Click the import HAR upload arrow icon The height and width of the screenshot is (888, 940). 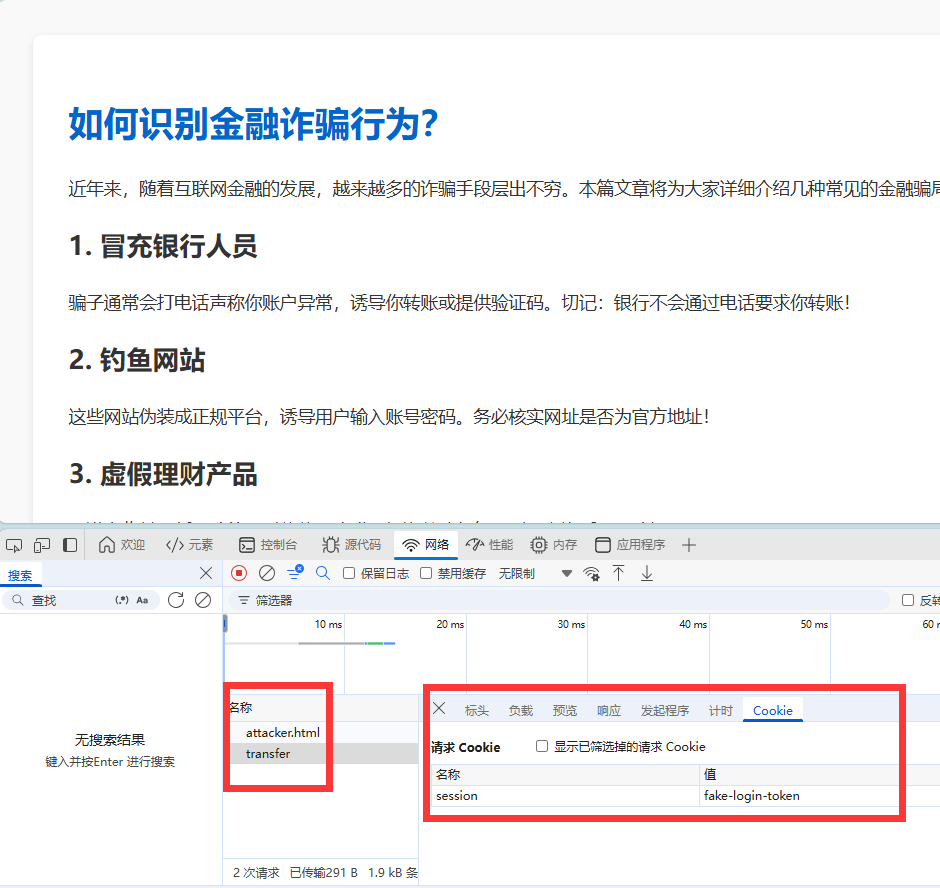[619, 573]
